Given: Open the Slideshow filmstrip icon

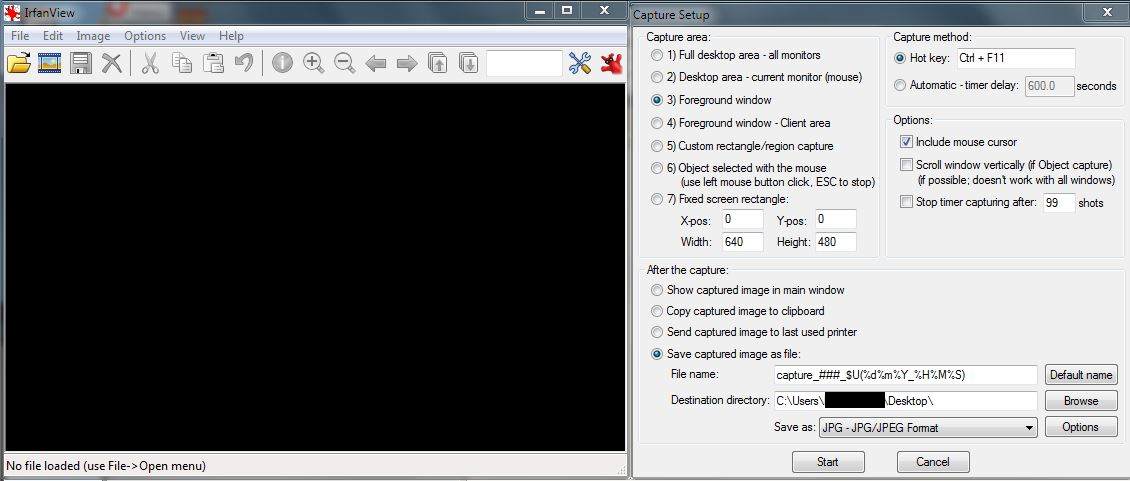Looking at the screenshot, I should pyautogui.click(x=49, y=63).
